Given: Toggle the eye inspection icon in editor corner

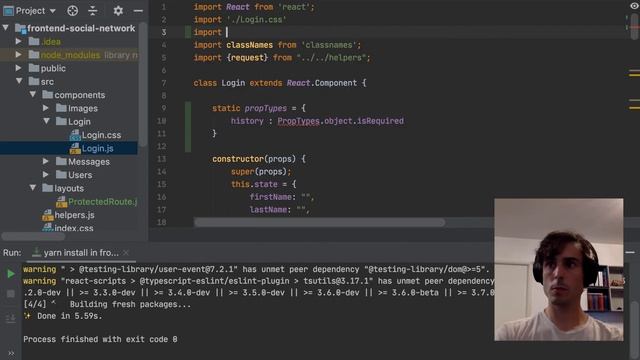Looking at the screenshot, I should 634,6.
